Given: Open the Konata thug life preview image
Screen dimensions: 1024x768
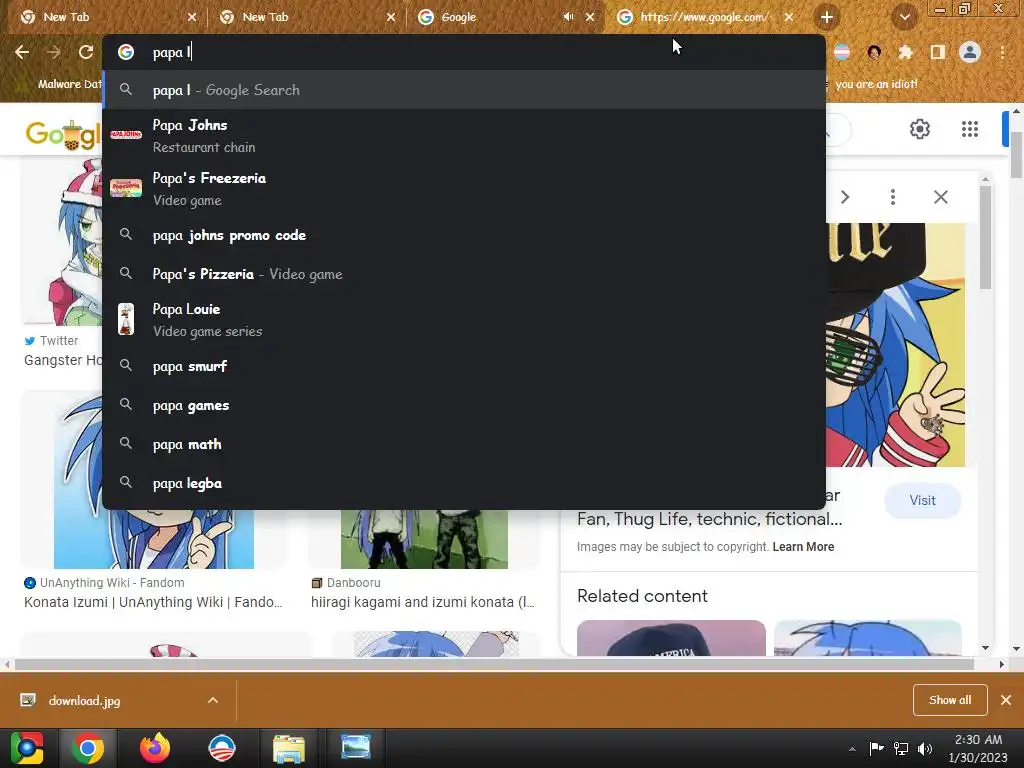Looking at the screenshot, I should pyautogui.click(x=895, y=345).
